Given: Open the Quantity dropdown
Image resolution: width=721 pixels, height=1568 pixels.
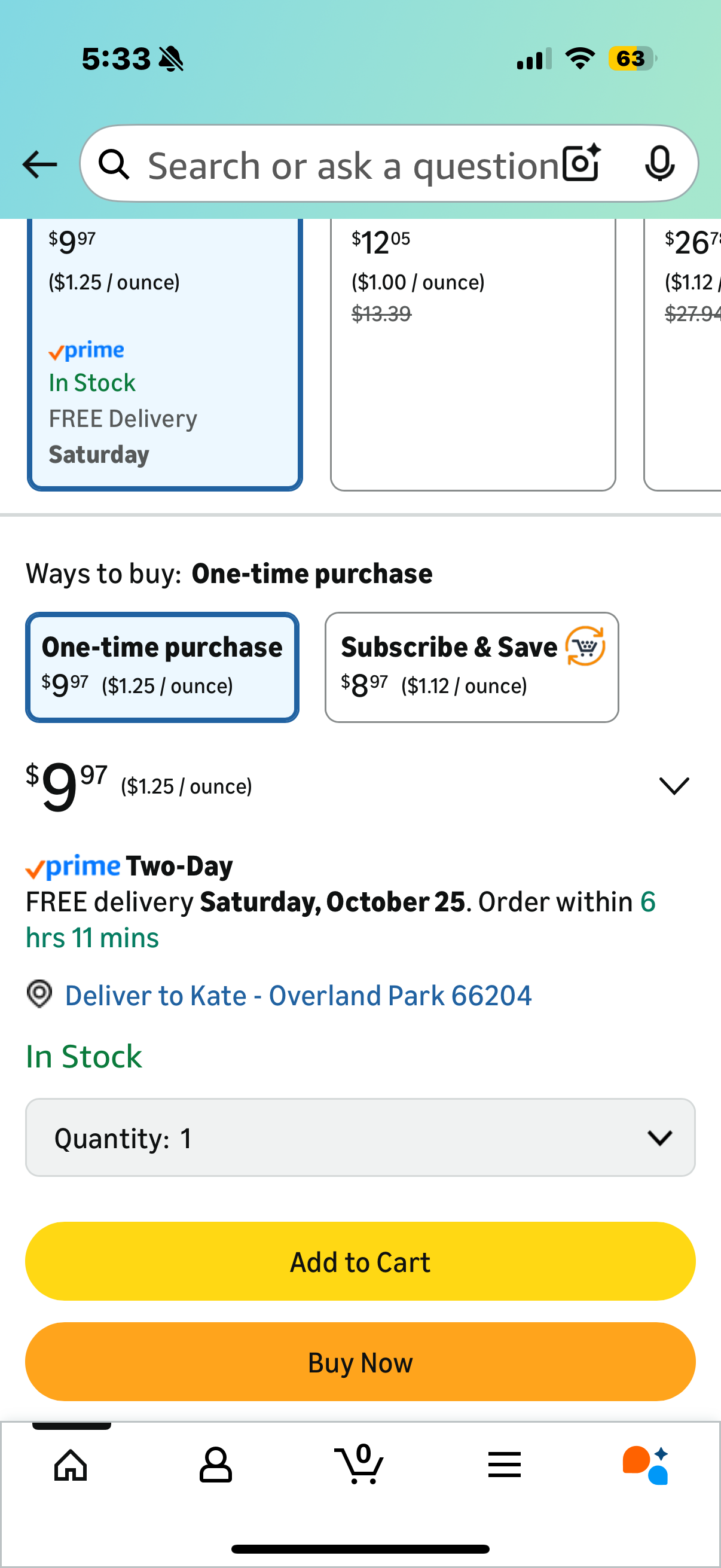Looking at the screenshot, I should point(360,1137).
